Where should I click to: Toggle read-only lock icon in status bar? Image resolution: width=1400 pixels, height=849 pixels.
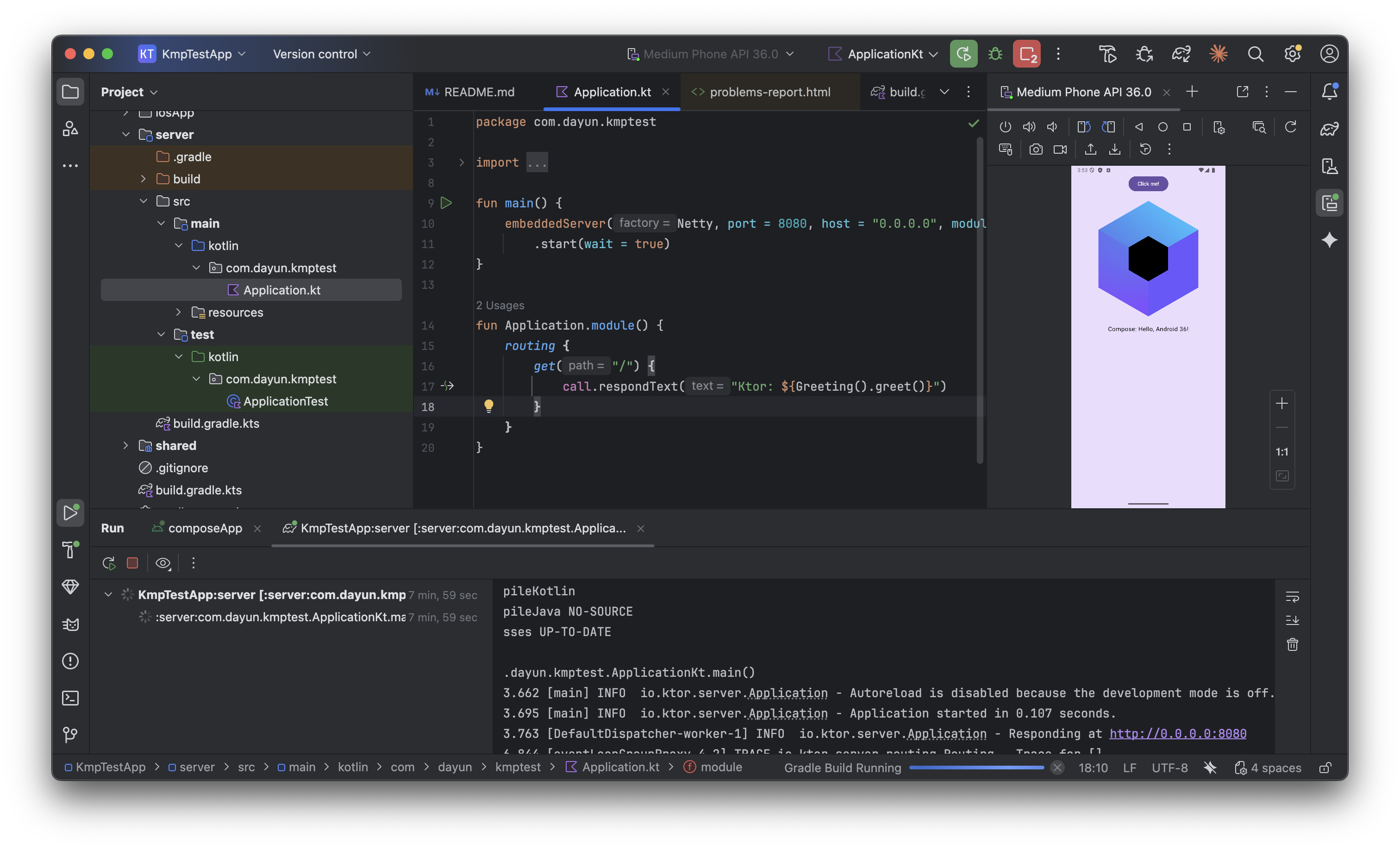click(1325, 768)
